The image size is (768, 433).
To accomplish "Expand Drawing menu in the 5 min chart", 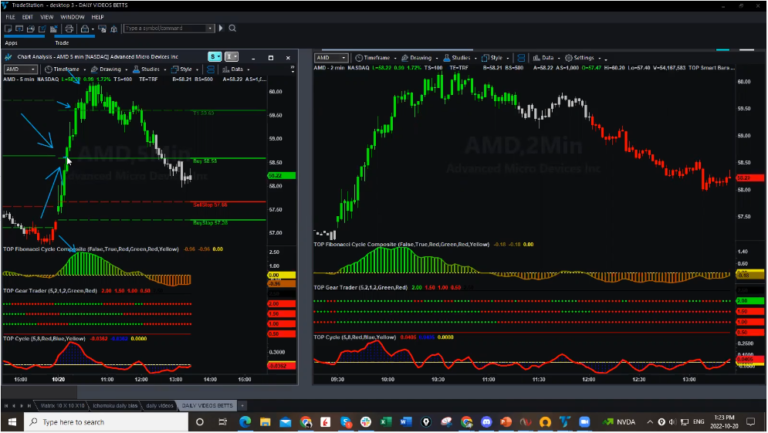I will [109, 70].
